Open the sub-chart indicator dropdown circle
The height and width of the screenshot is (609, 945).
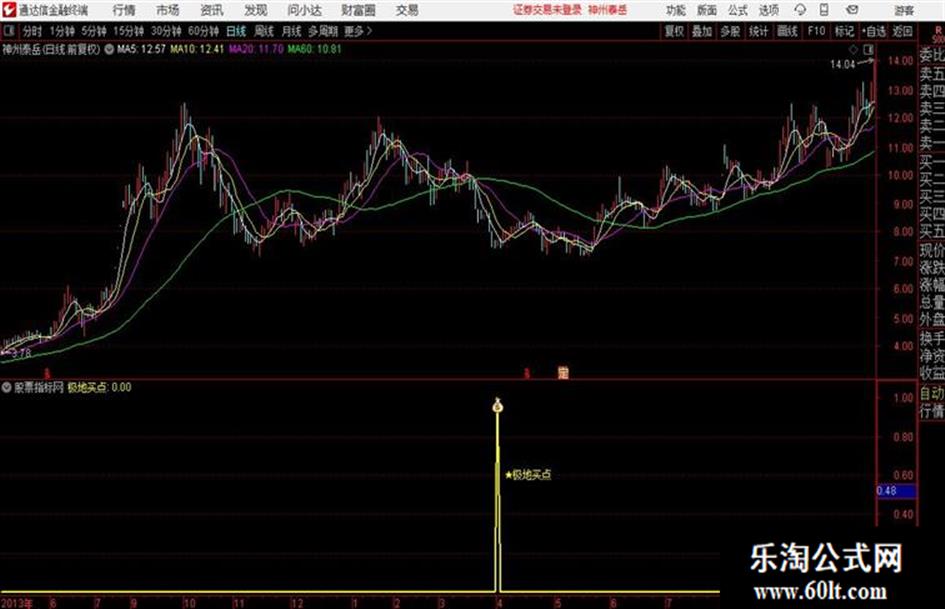[x=6, y=387]
